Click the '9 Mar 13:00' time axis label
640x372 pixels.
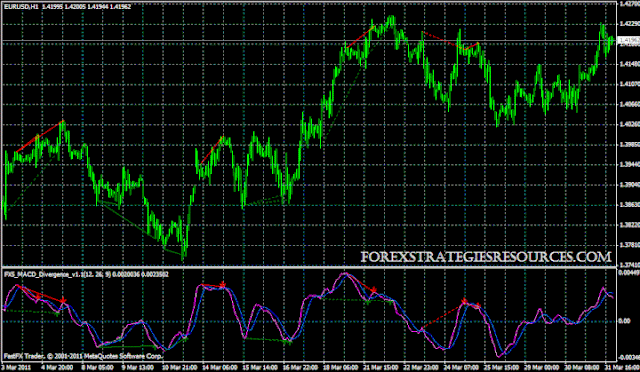[x=137, y=367]
